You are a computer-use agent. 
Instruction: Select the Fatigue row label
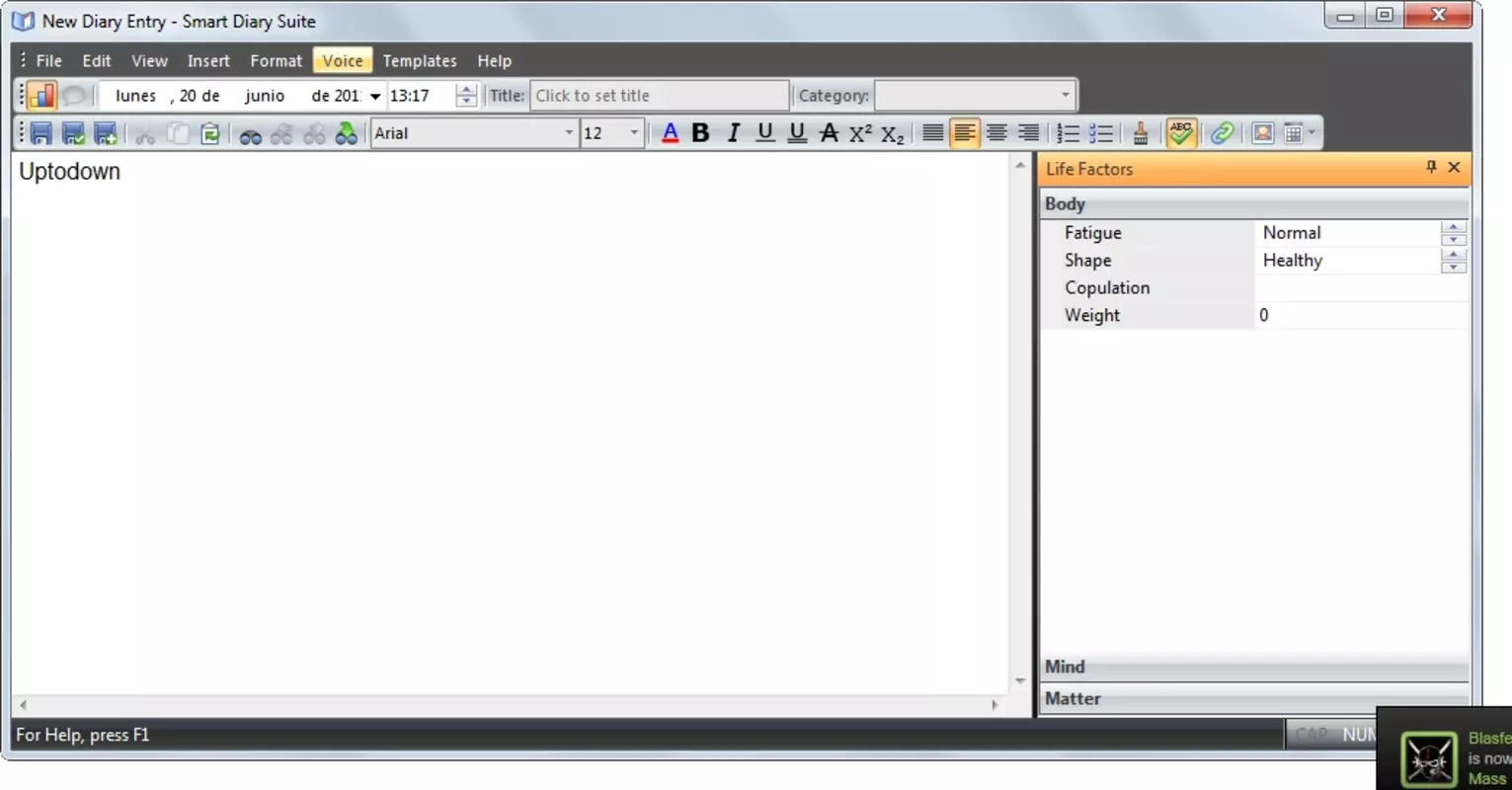pyautogui.click(x=1092, y=233)
